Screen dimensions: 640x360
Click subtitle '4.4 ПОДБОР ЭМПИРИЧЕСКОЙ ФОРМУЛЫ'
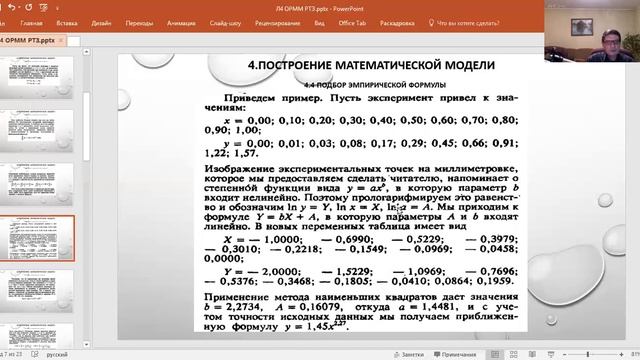[375, 85]
